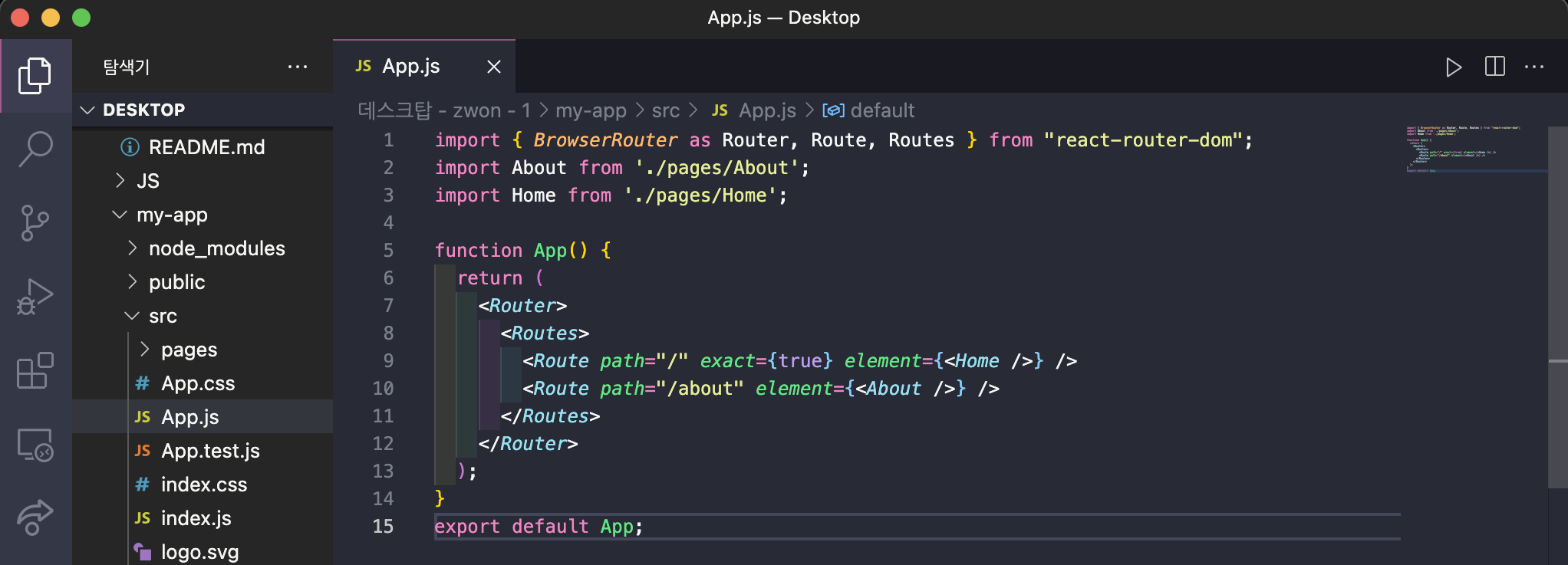
Task: Open the Remote Explorer view
Action: 35,445
